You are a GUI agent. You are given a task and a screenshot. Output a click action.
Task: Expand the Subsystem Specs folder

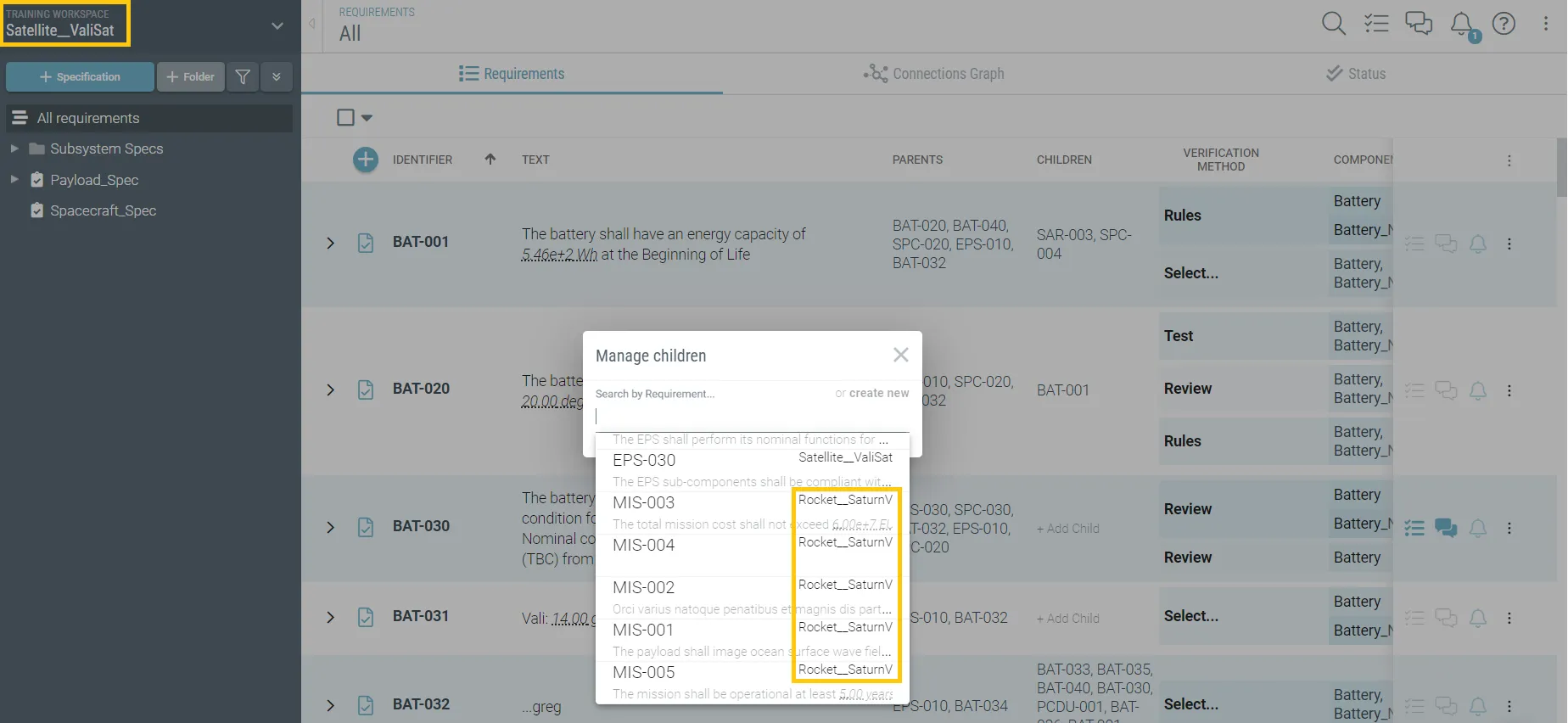point(14,149)
